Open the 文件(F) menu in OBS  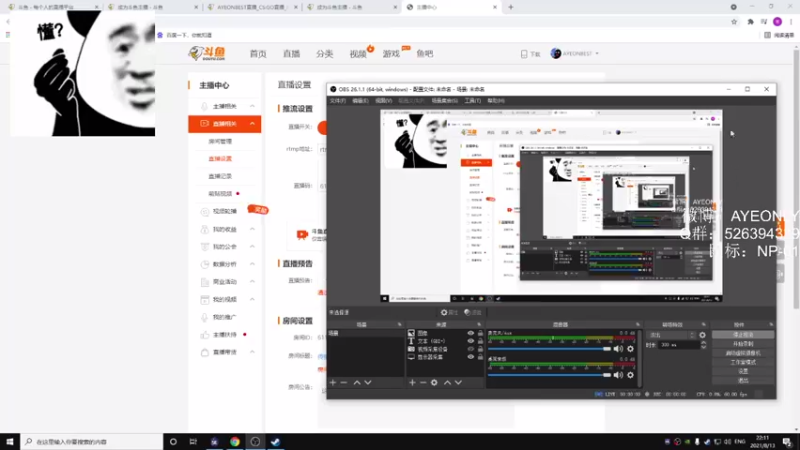tap(338, 101)
